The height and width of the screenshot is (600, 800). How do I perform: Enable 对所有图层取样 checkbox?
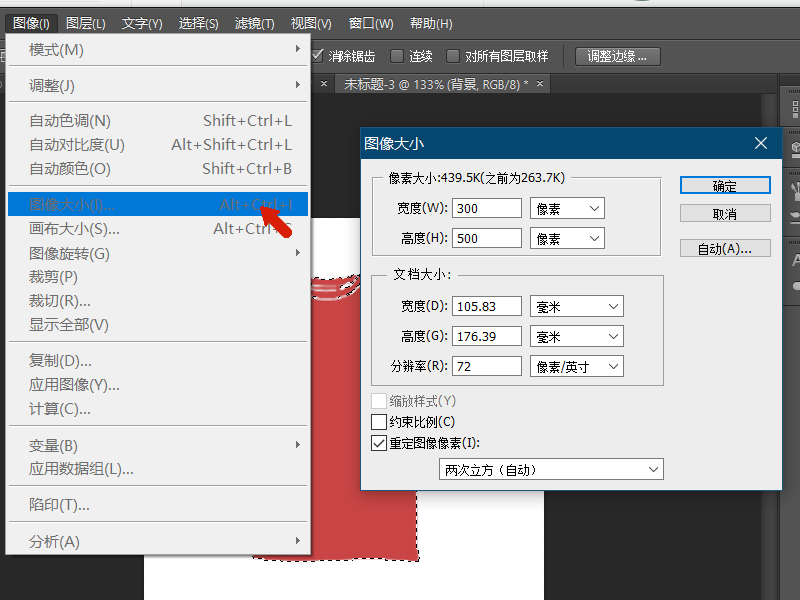[x=453, y=56]
